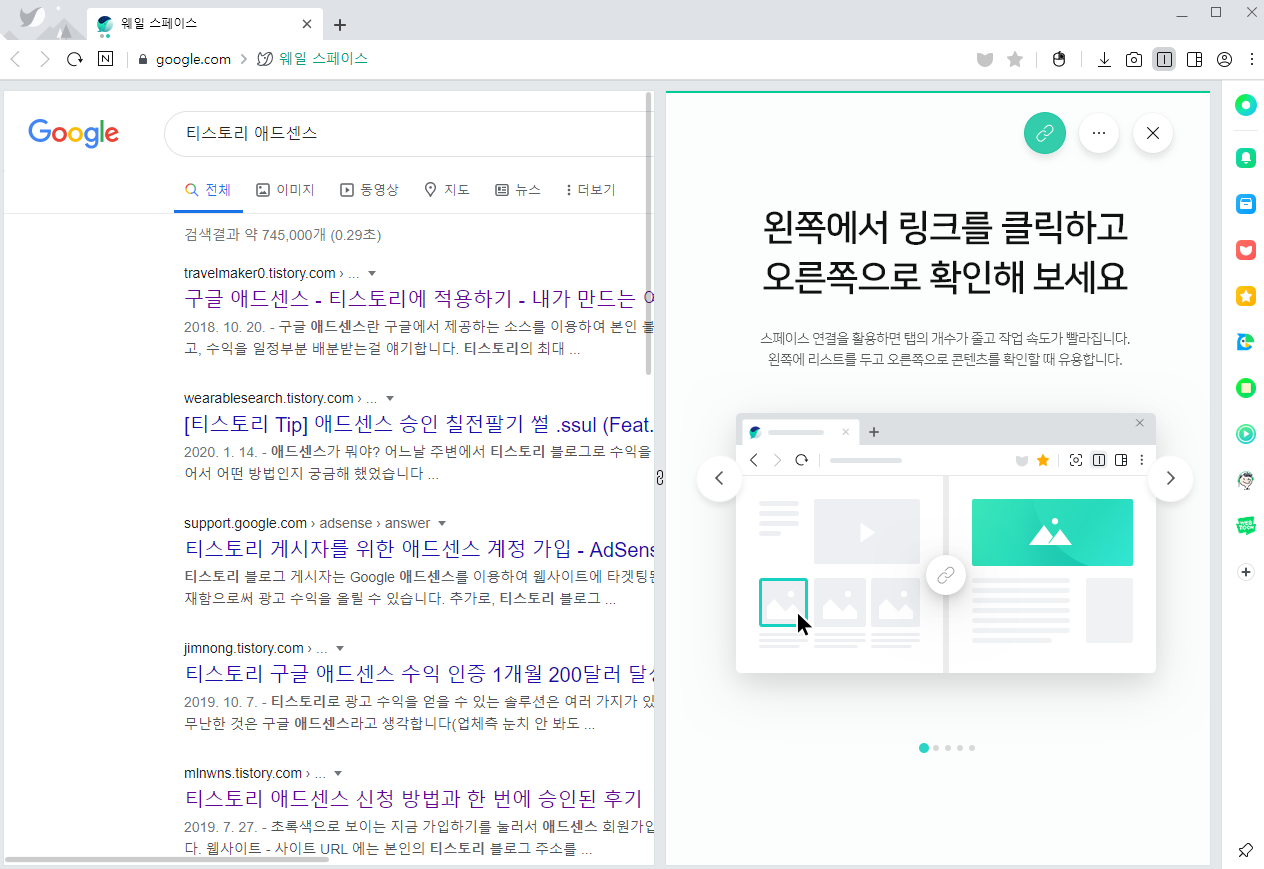Show next guide slide with right arrow

pyautogui.click(x=1170, y=478)
